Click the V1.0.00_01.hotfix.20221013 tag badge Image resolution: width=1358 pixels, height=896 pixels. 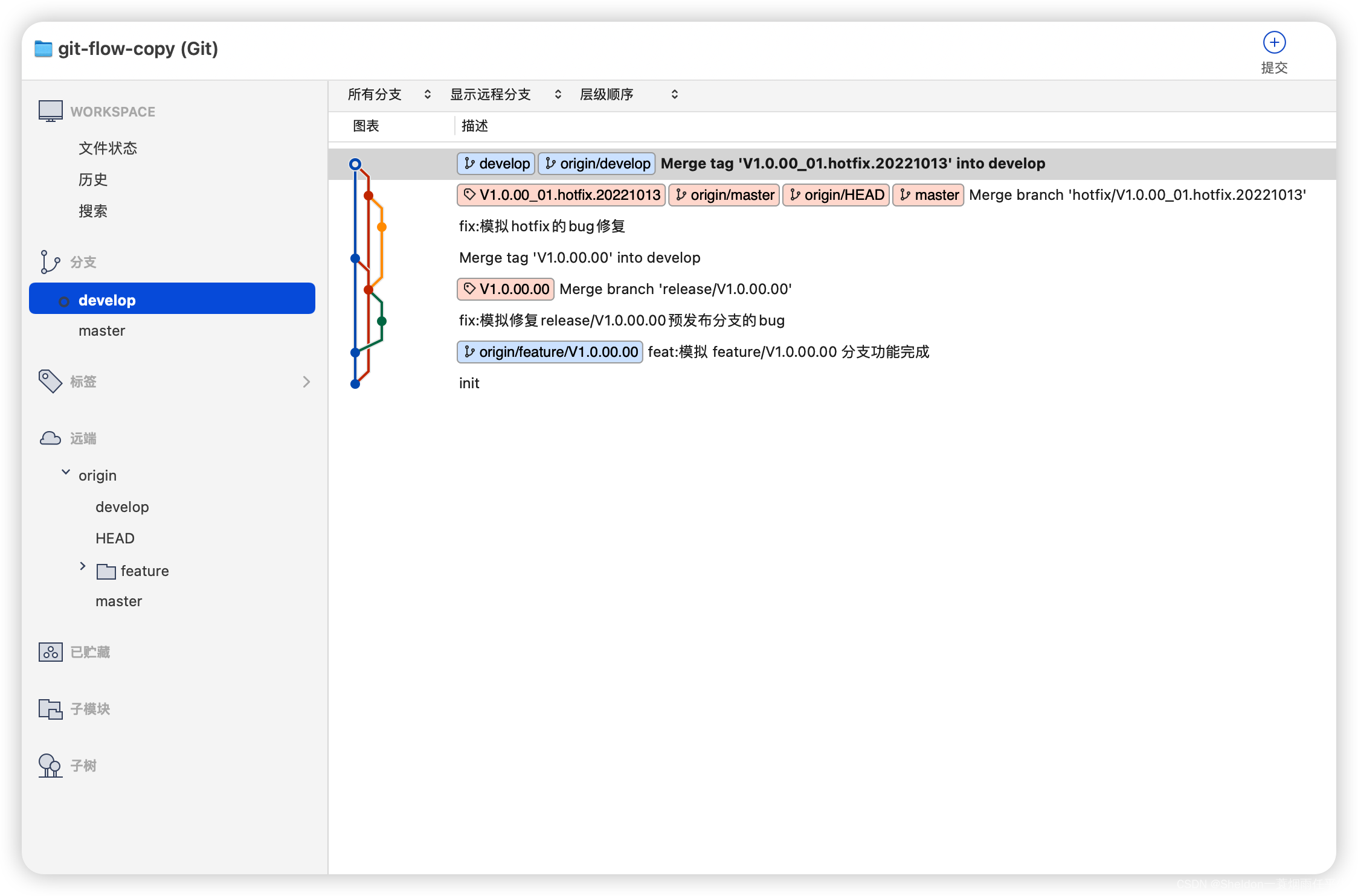(561, 195)
